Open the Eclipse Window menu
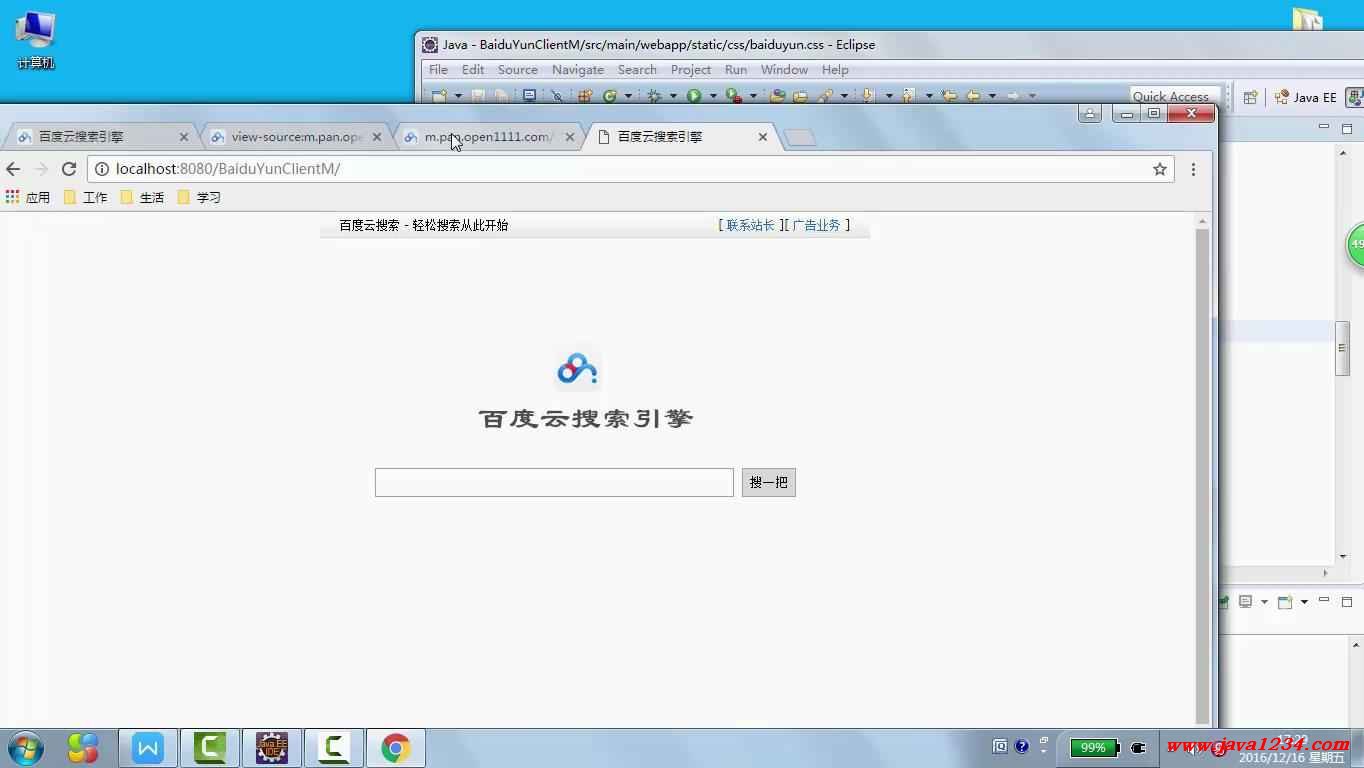 (x=784, y=70)
